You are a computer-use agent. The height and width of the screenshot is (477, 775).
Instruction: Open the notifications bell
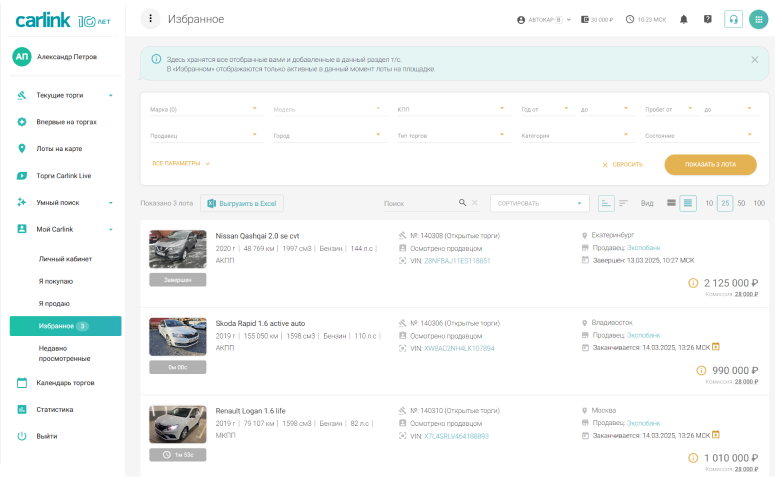684,19
